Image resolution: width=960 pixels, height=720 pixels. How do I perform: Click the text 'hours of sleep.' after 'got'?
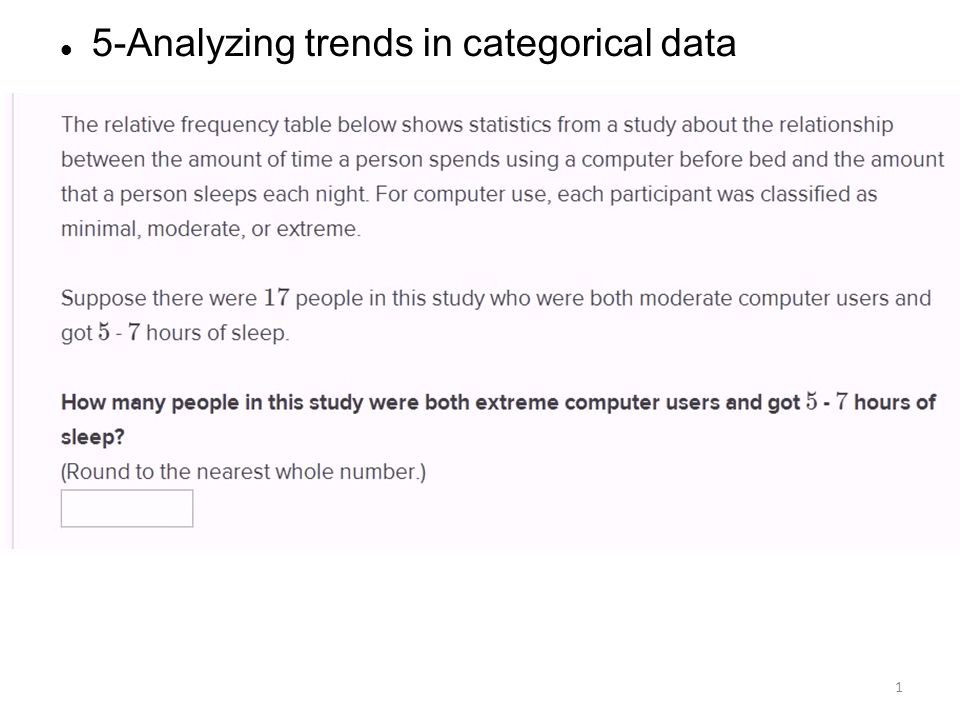(x=217, y=333)
